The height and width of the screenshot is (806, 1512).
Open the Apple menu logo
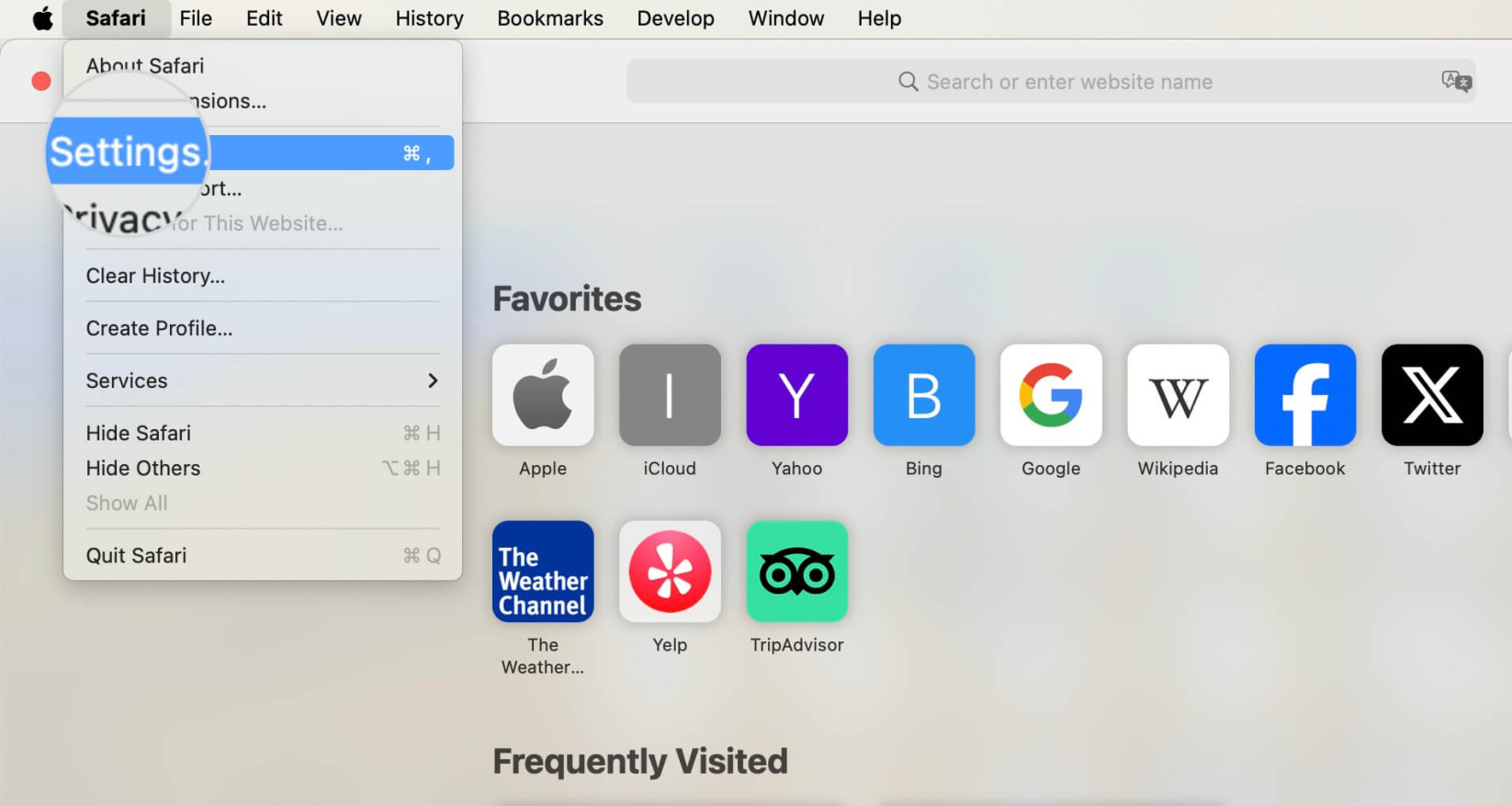[x=43, y=18]
